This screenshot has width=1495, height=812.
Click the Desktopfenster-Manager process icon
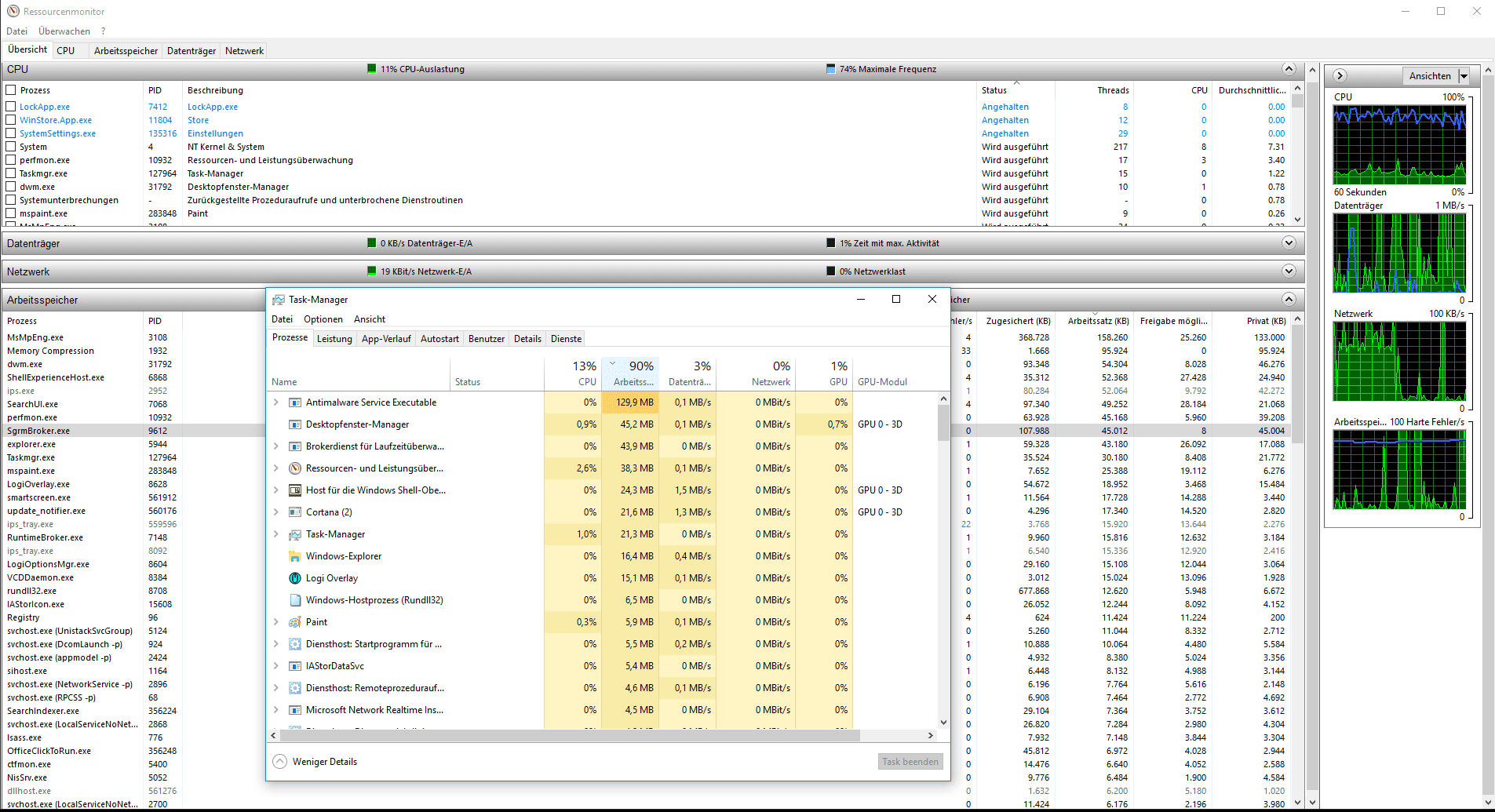pos(295,424)
